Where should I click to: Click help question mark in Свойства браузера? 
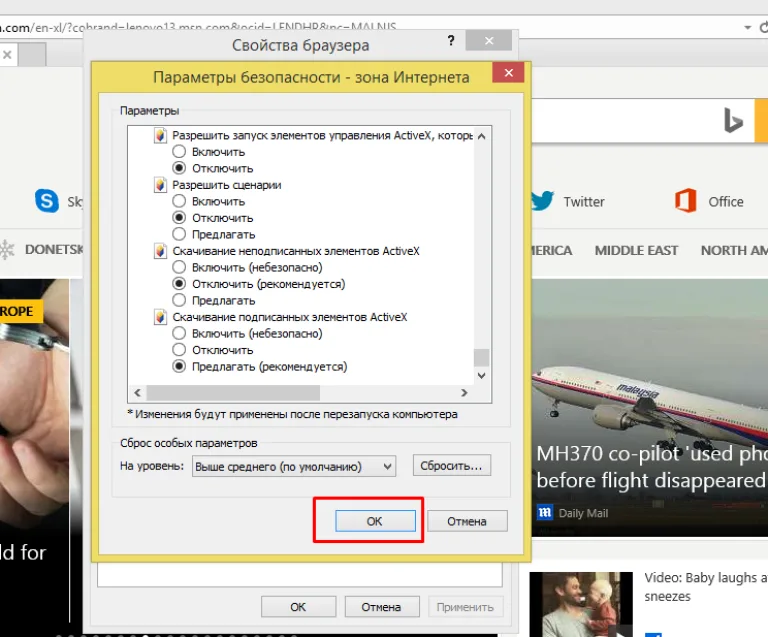tap(451, 40)
